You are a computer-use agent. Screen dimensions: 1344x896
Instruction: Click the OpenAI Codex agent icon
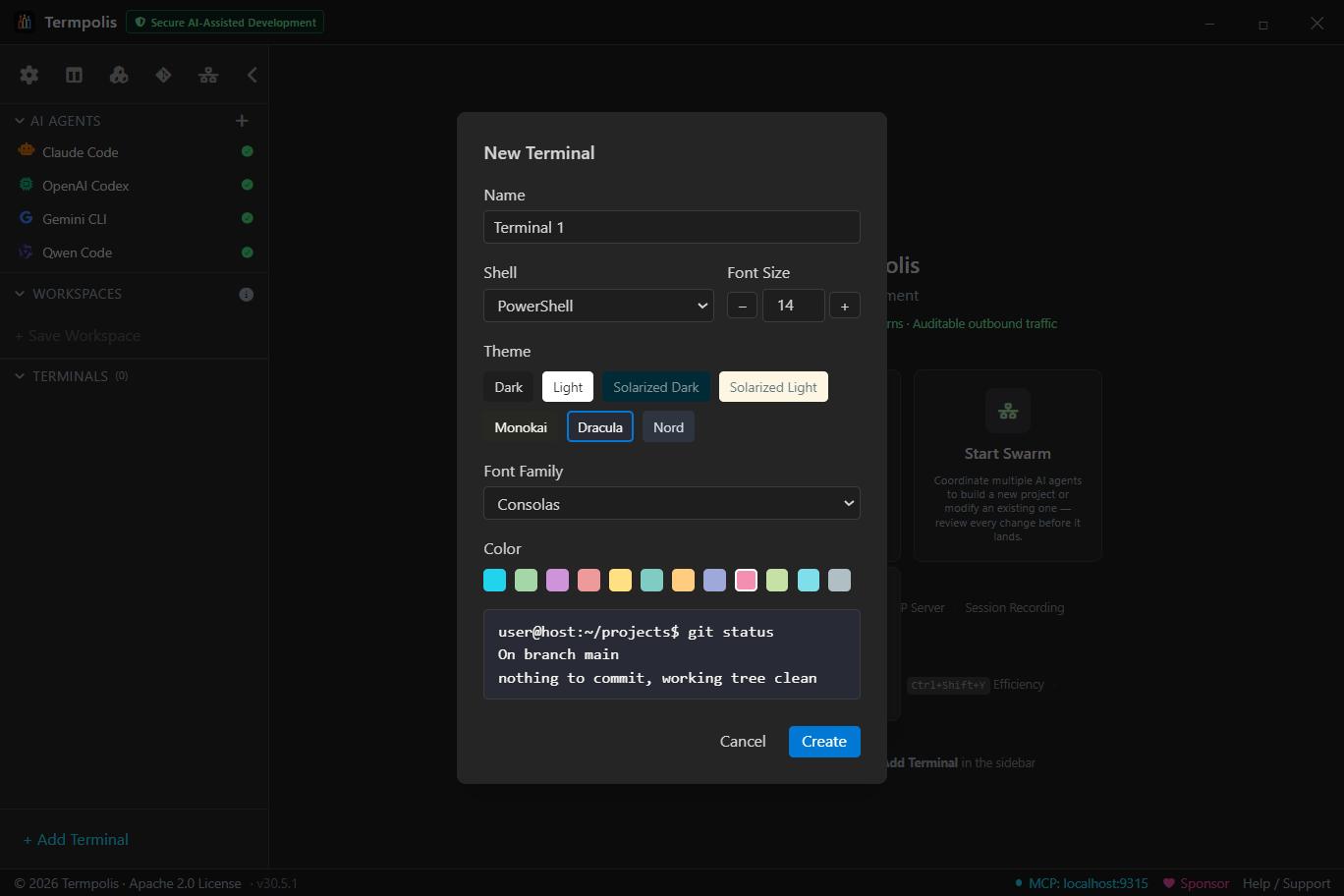(27, 185)
